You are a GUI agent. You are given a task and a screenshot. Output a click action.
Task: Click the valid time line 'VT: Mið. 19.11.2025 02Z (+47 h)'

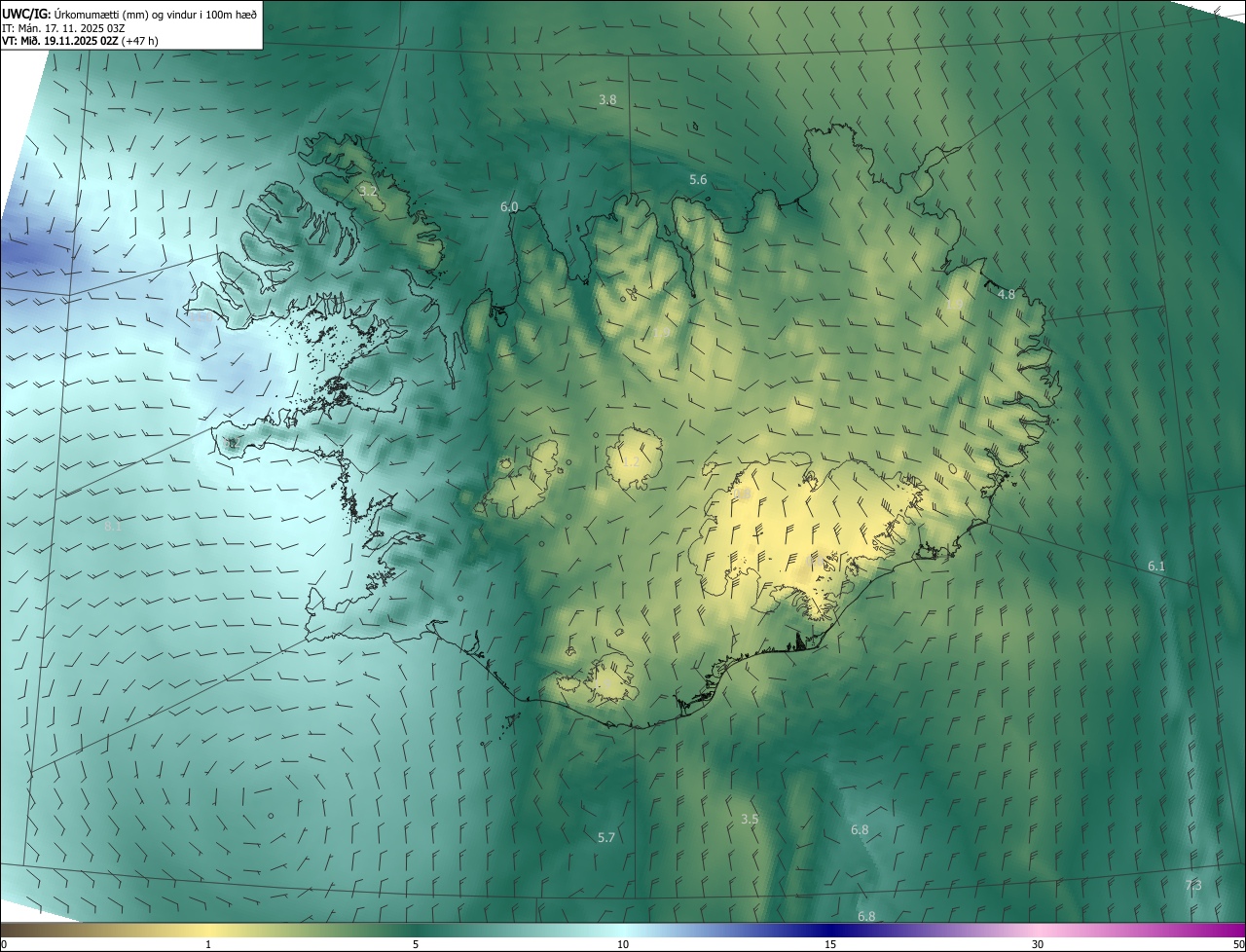click(80, 41)
